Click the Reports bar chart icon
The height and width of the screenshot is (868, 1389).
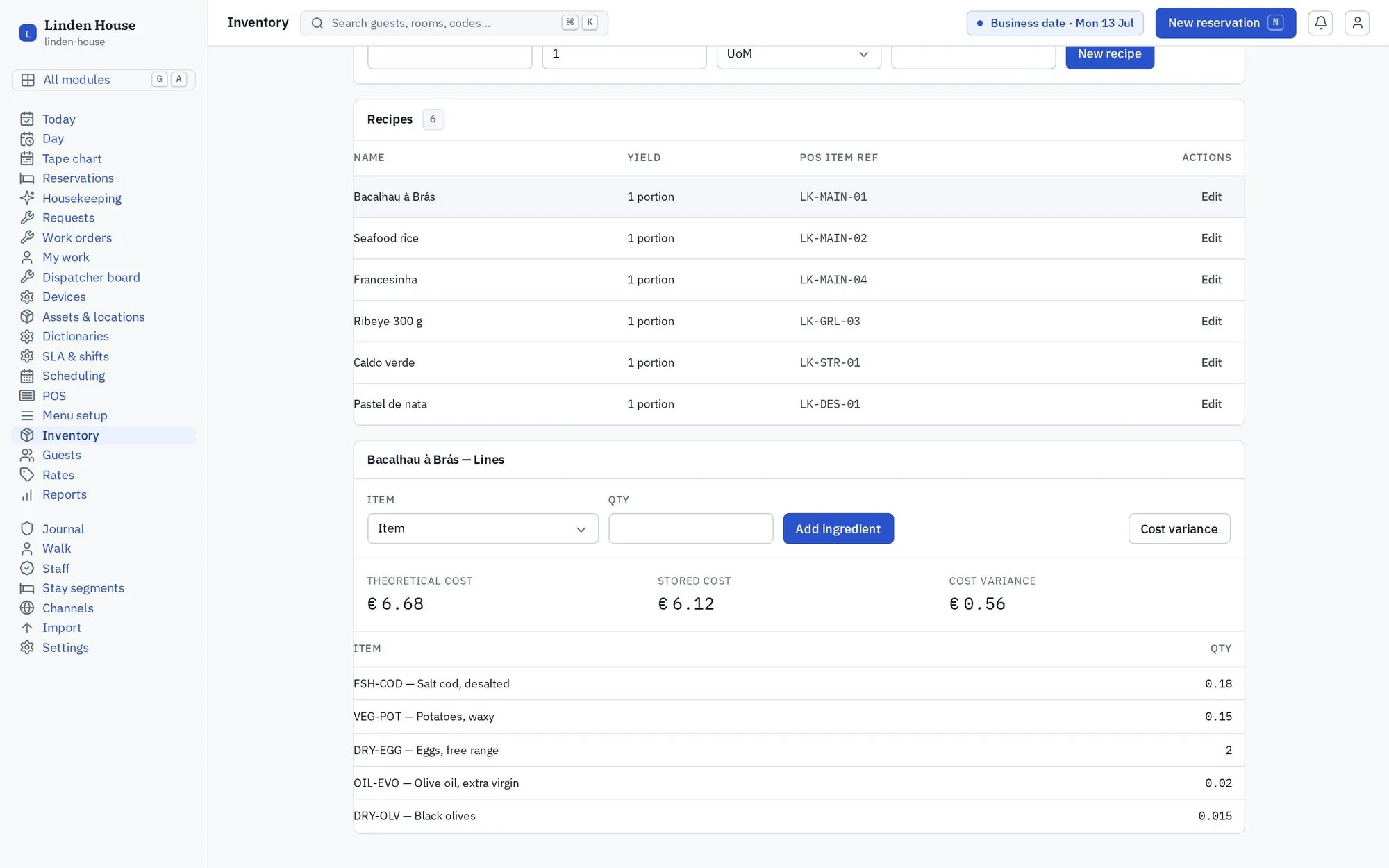pyautogui.click(x=27, y=495)
